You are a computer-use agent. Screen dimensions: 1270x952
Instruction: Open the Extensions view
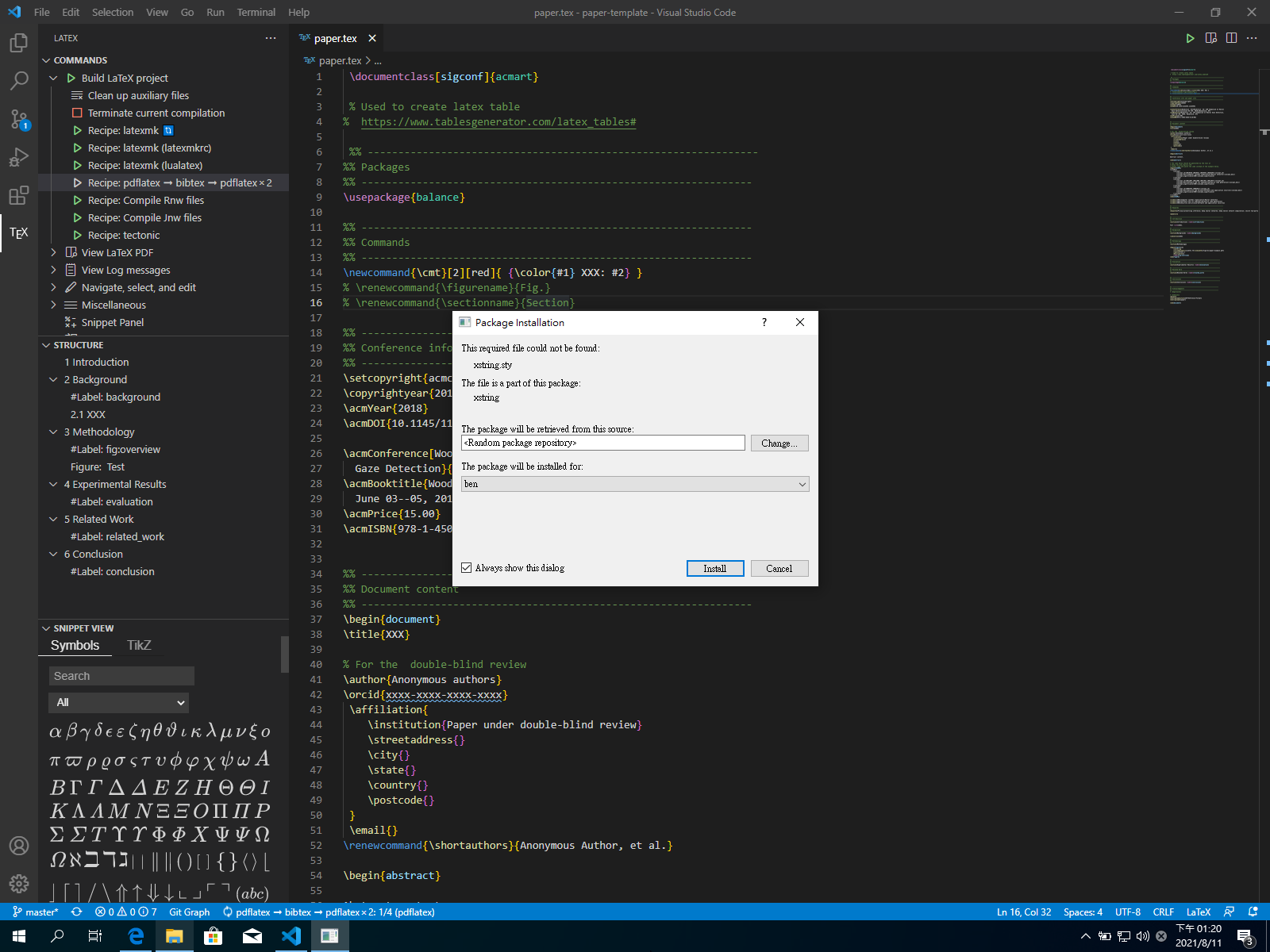tap(19, 195)
